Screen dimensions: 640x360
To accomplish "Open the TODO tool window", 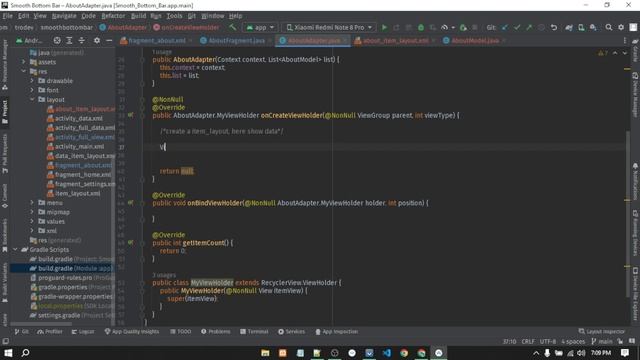I will 180,331.
